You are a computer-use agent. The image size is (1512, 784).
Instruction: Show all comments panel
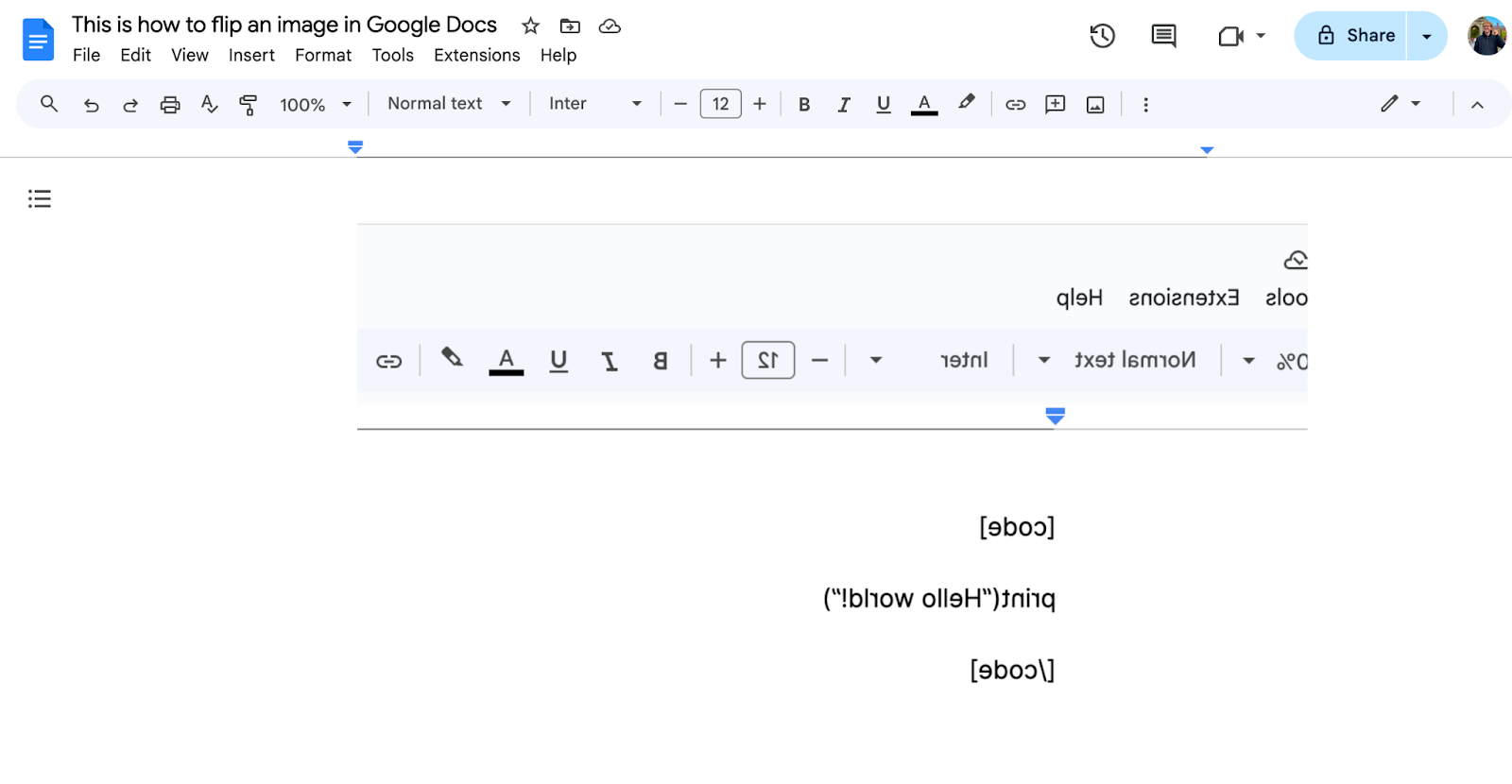coord(1163,36)
